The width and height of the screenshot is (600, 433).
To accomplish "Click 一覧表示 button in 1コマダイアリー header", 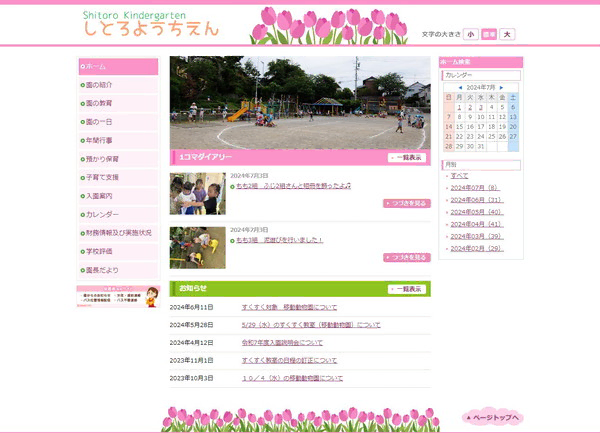I will coord(406,158).
